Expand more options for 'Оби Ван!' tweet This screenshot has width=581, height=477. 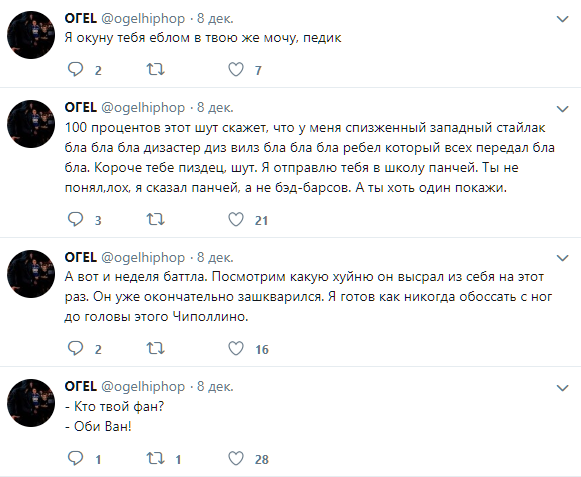click(x=562, y=388)
